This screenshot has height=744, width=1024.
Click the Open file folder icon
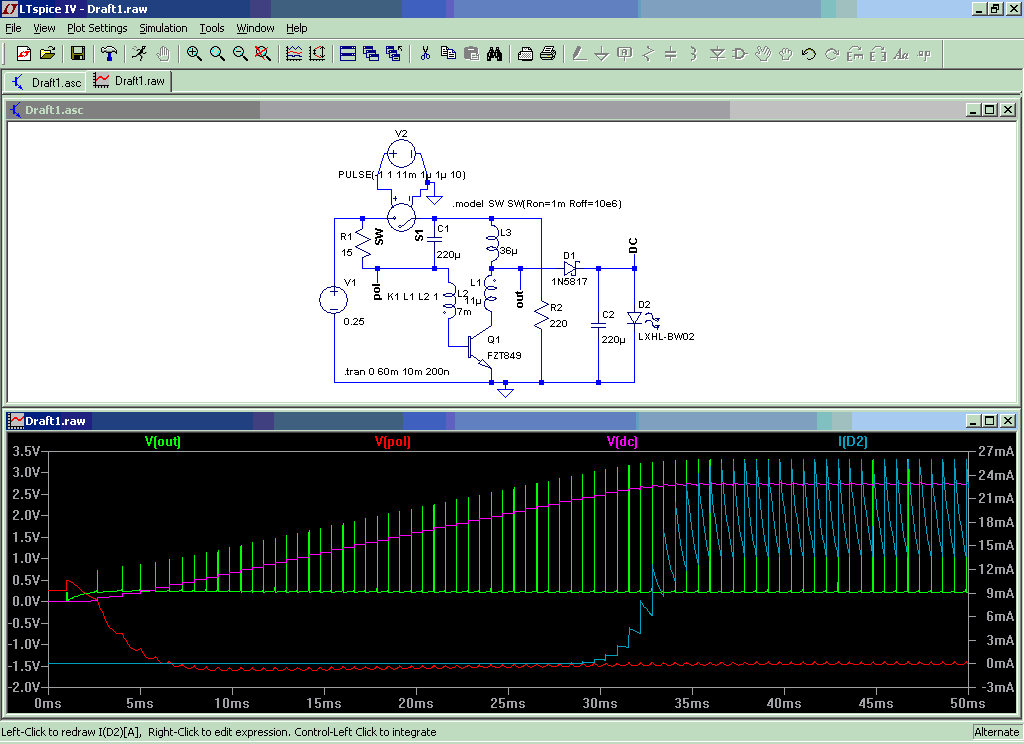47,53
